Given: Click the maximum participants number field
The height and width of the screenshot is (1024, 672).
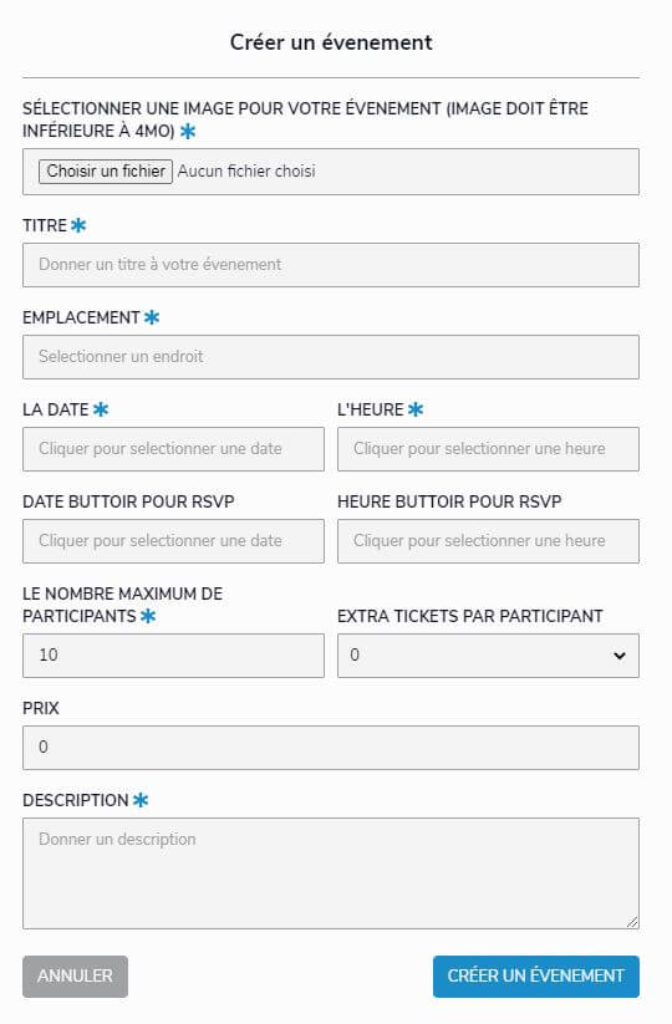Looking at the screenshot, I should pos(173,656).
